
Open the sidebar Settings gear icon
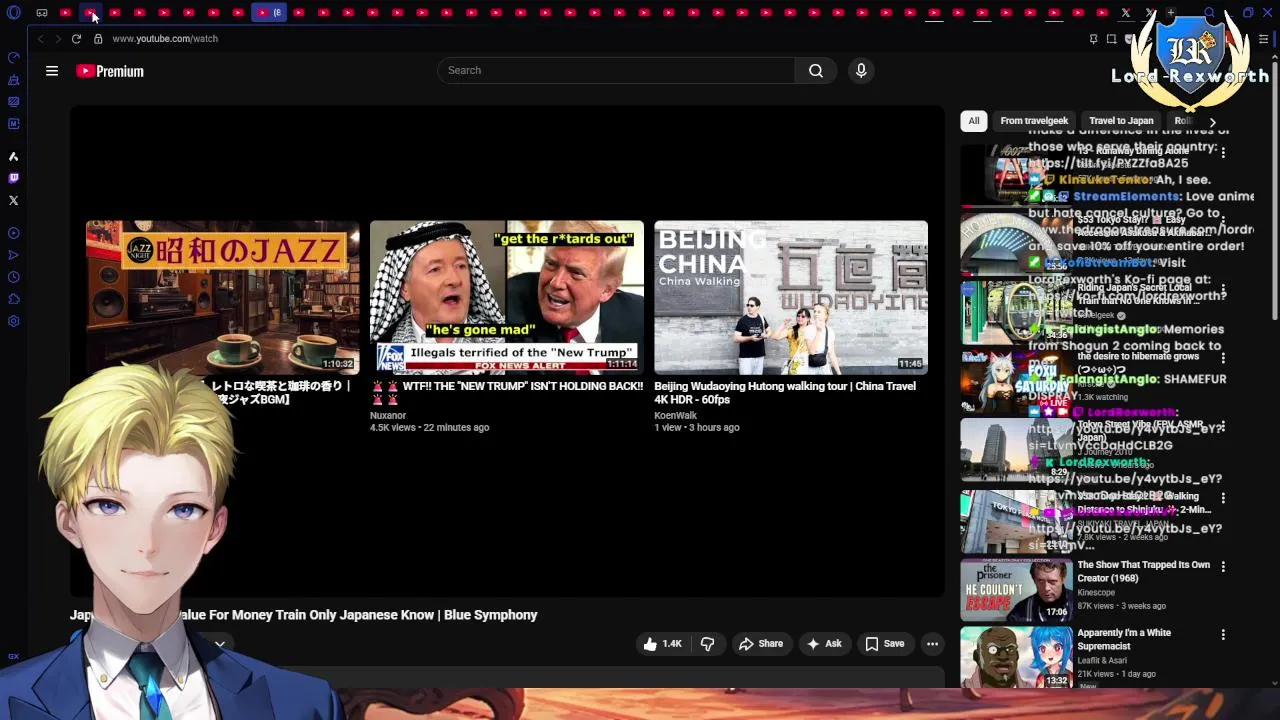14,321
